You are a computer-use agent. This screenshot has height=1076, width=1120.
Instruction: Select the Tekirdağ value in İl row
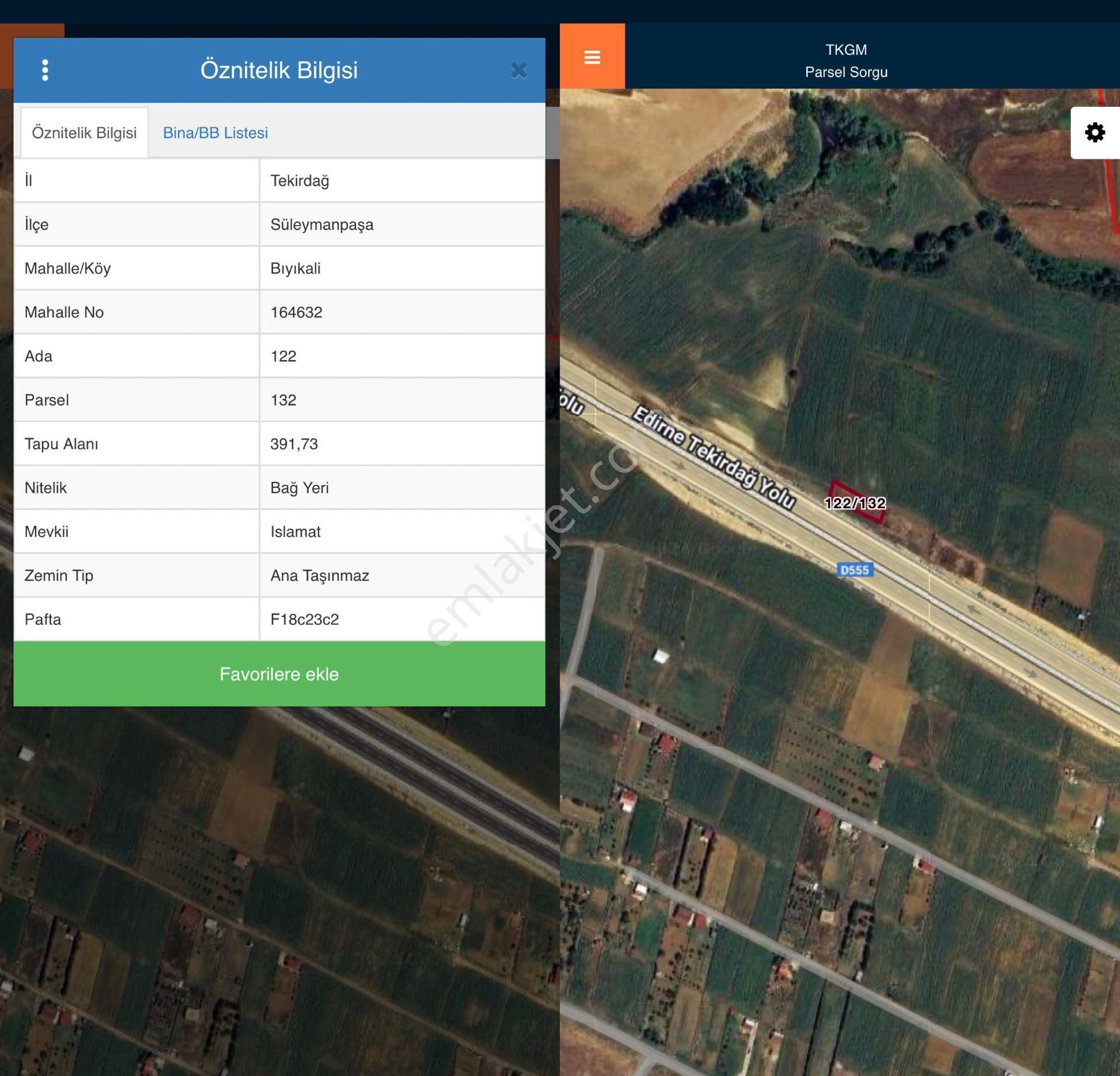(x=300, y=181)
